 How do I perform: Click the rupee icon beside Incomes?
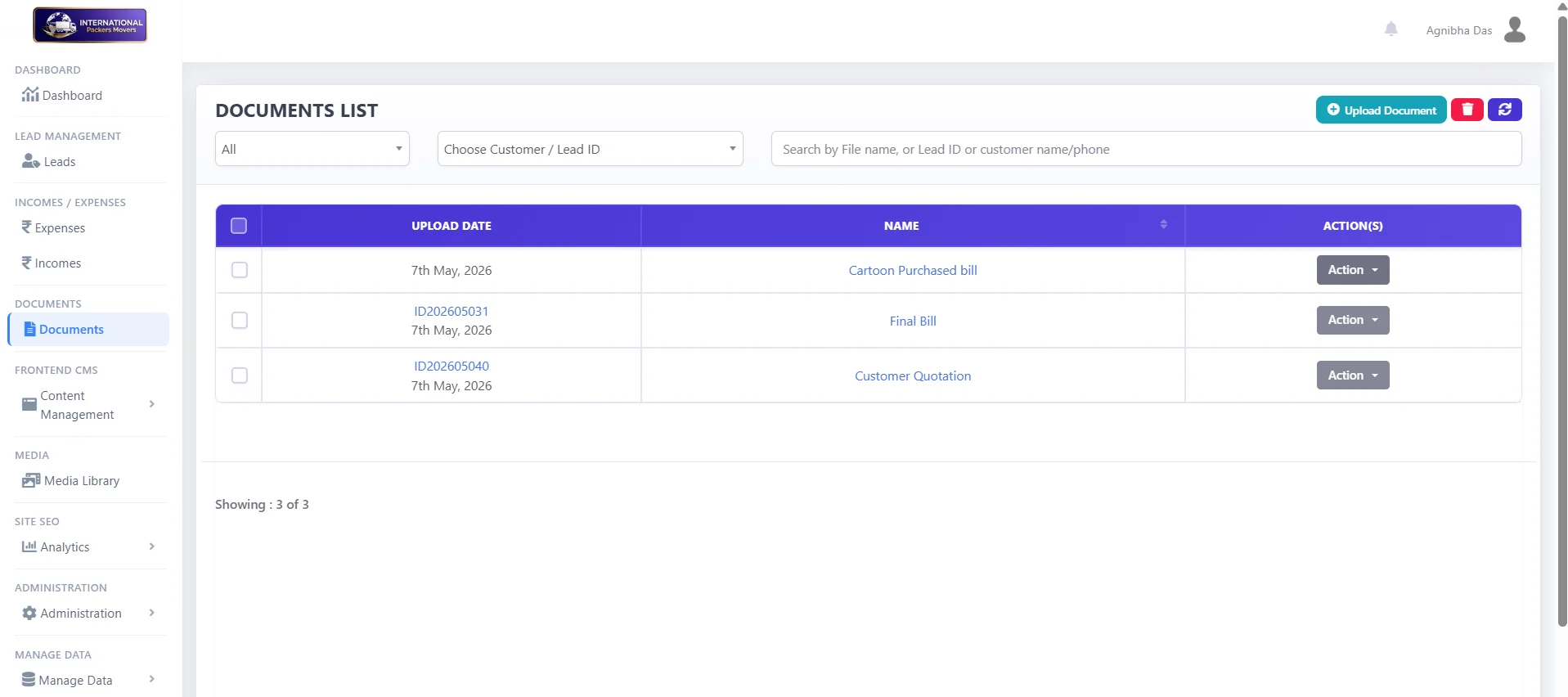pyautogui.click(x=26, y=263)
